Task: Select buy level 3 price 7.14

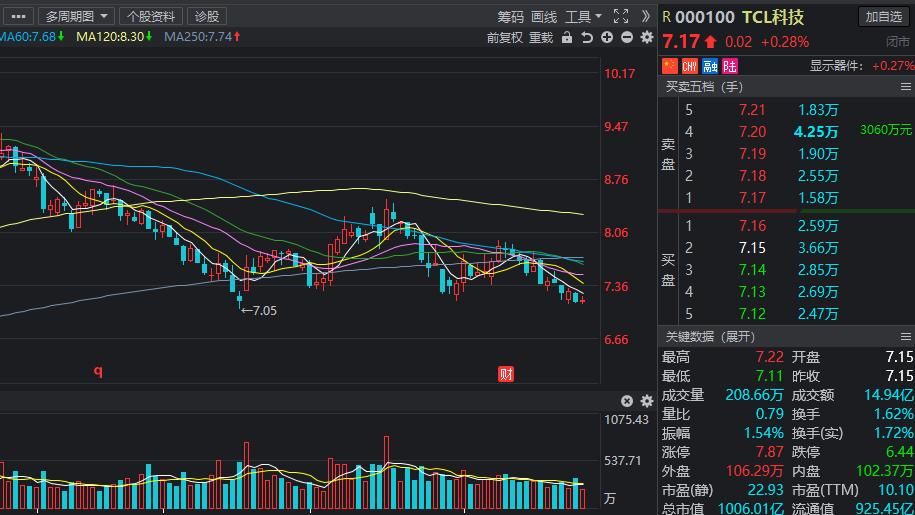Action: pyautogui.click(x=752, y=270)
